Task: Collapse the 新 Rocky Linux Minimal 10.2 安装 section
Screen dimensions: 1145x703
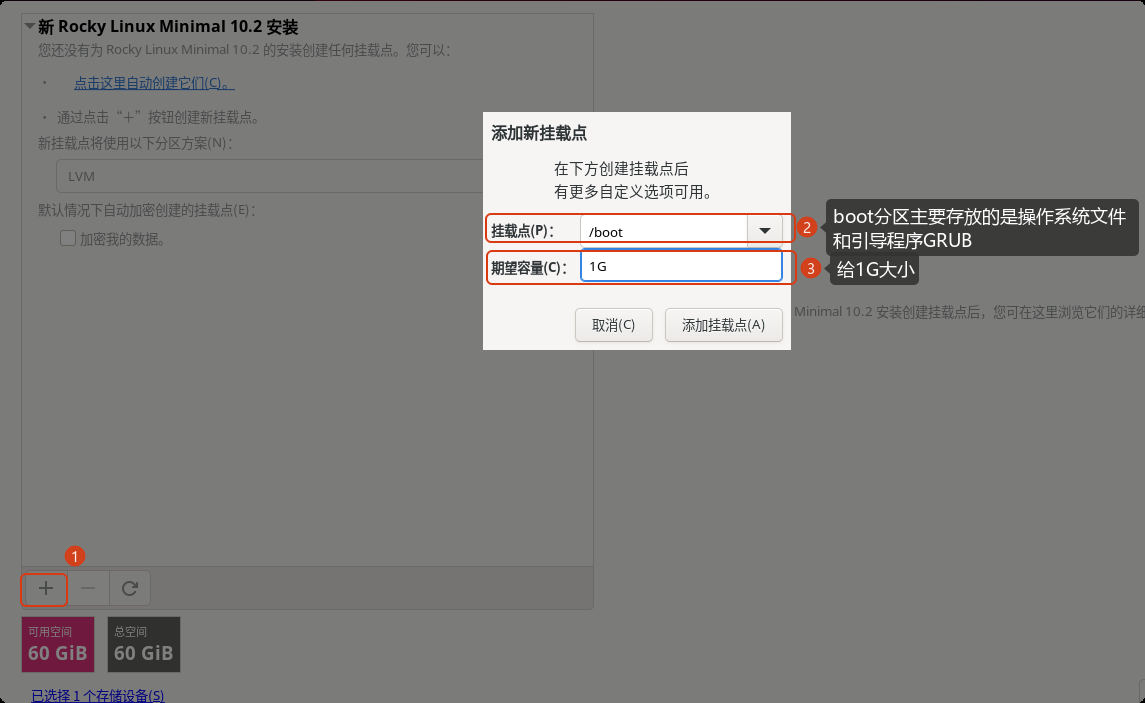Action: [x=30, y=26]
